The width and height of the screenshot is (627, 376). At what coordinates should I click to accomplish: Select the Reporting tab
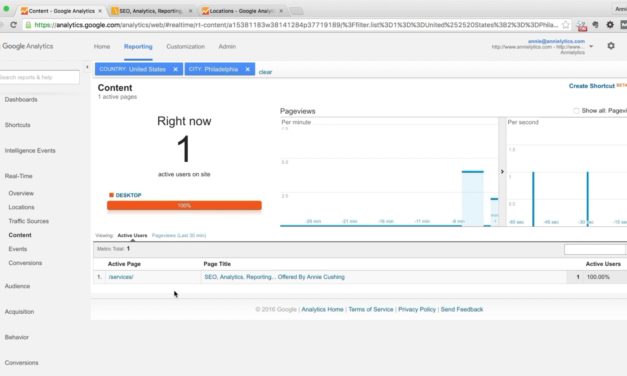[138, 46]
